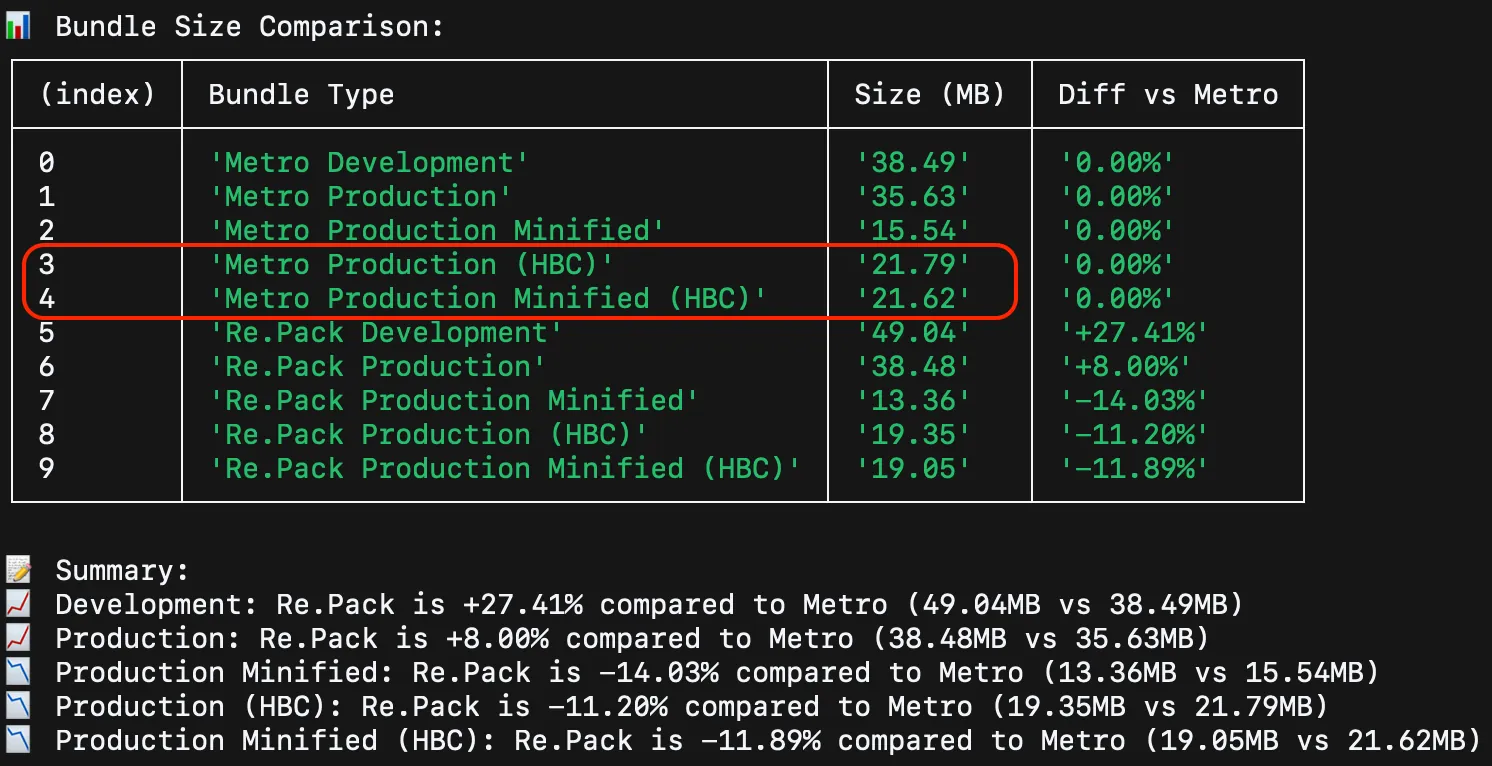Select the 'Metro Production Minified' cell
Screen dimensions: 1492x766
click(437, 230)
